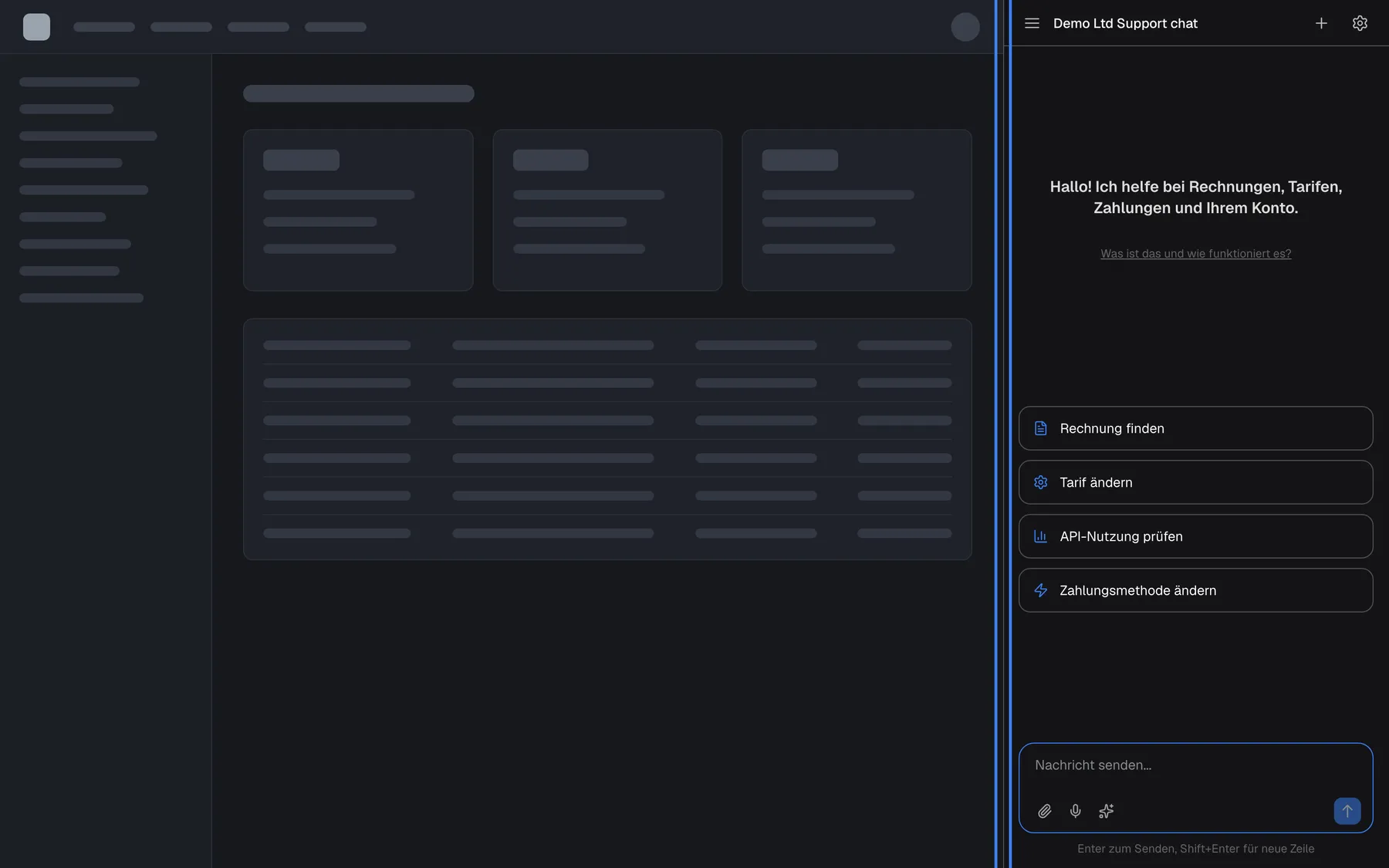Activate the microphone voice input
The width and height of the screenshot is (1389, 868).
pos(1075,811)
